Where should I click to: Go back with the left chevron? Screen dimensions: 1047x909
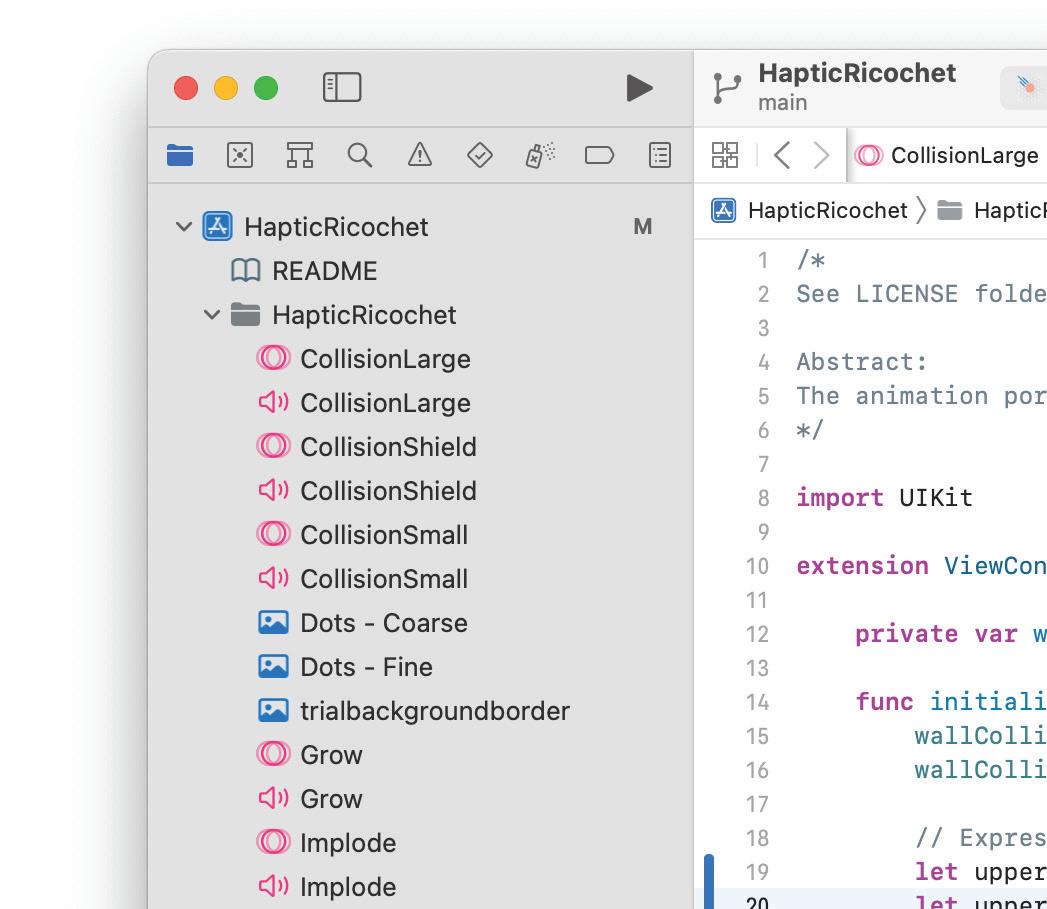tap(783, 155)
